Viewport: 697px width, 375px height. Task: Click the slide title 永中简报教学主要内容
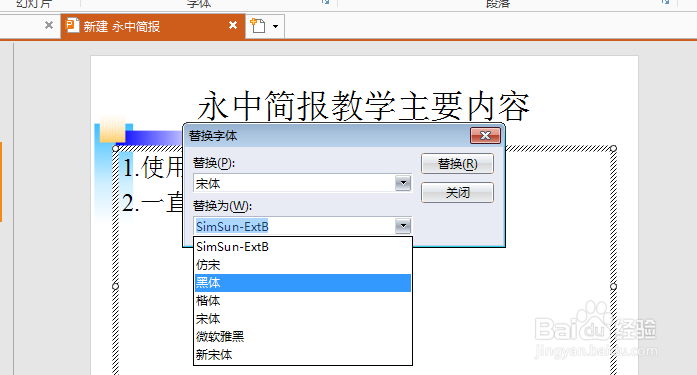tap(364, 107)
